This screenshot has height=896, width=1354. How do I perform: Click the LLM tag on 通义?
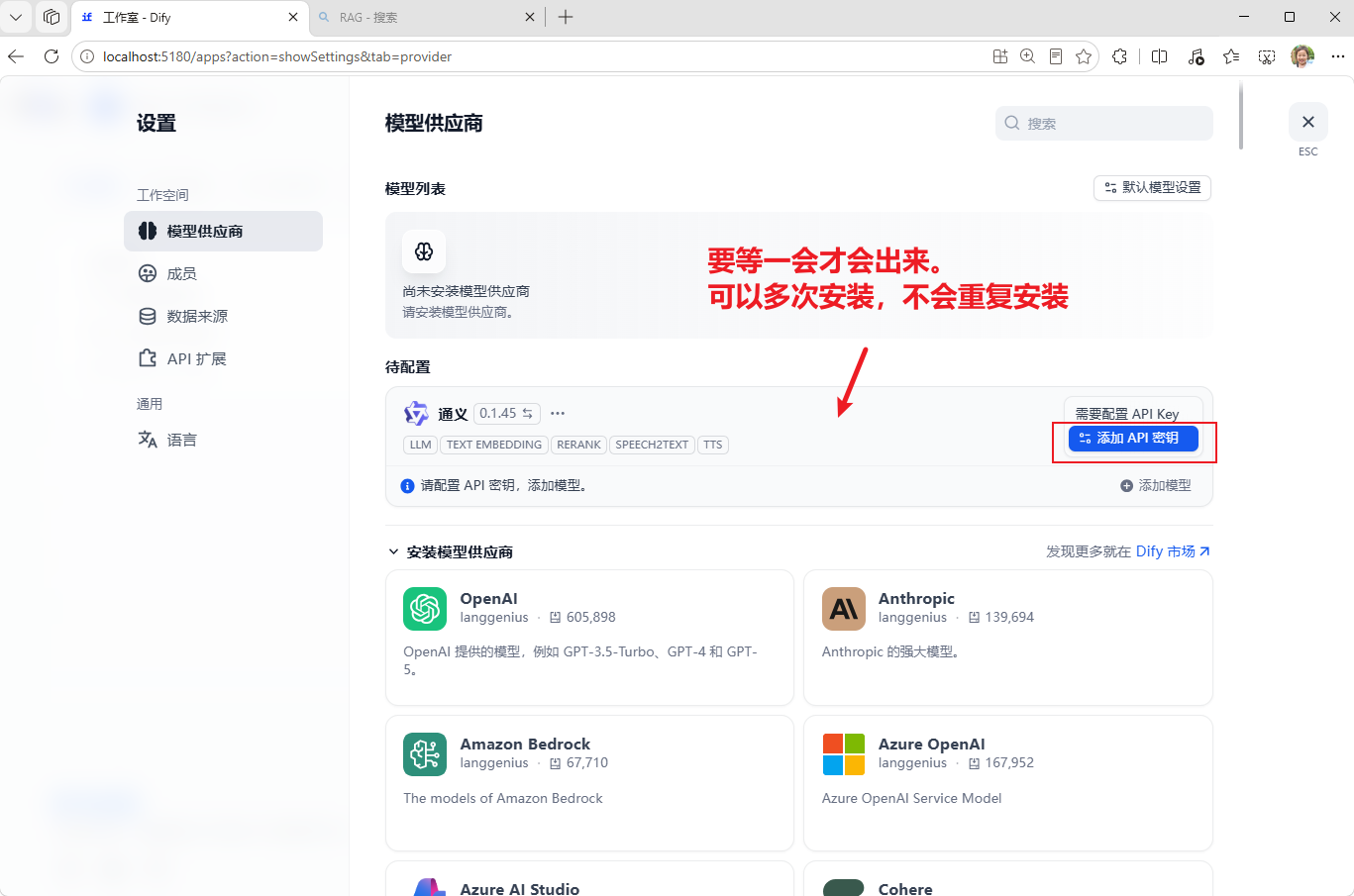(421, 445)
